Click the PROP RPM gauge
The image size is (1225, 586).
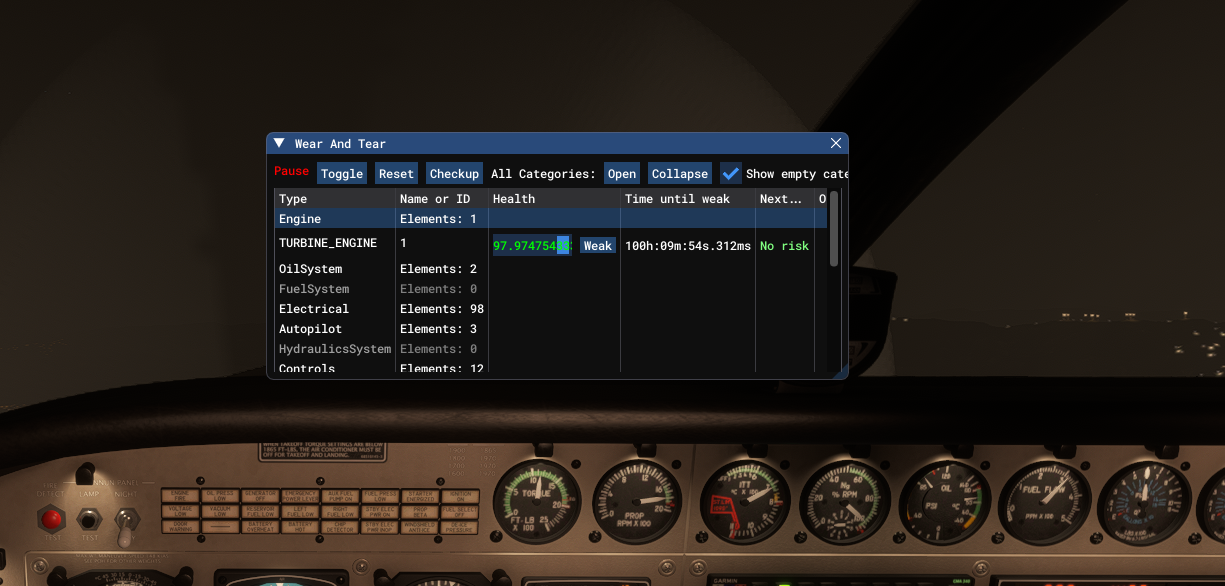coord(636,501)
